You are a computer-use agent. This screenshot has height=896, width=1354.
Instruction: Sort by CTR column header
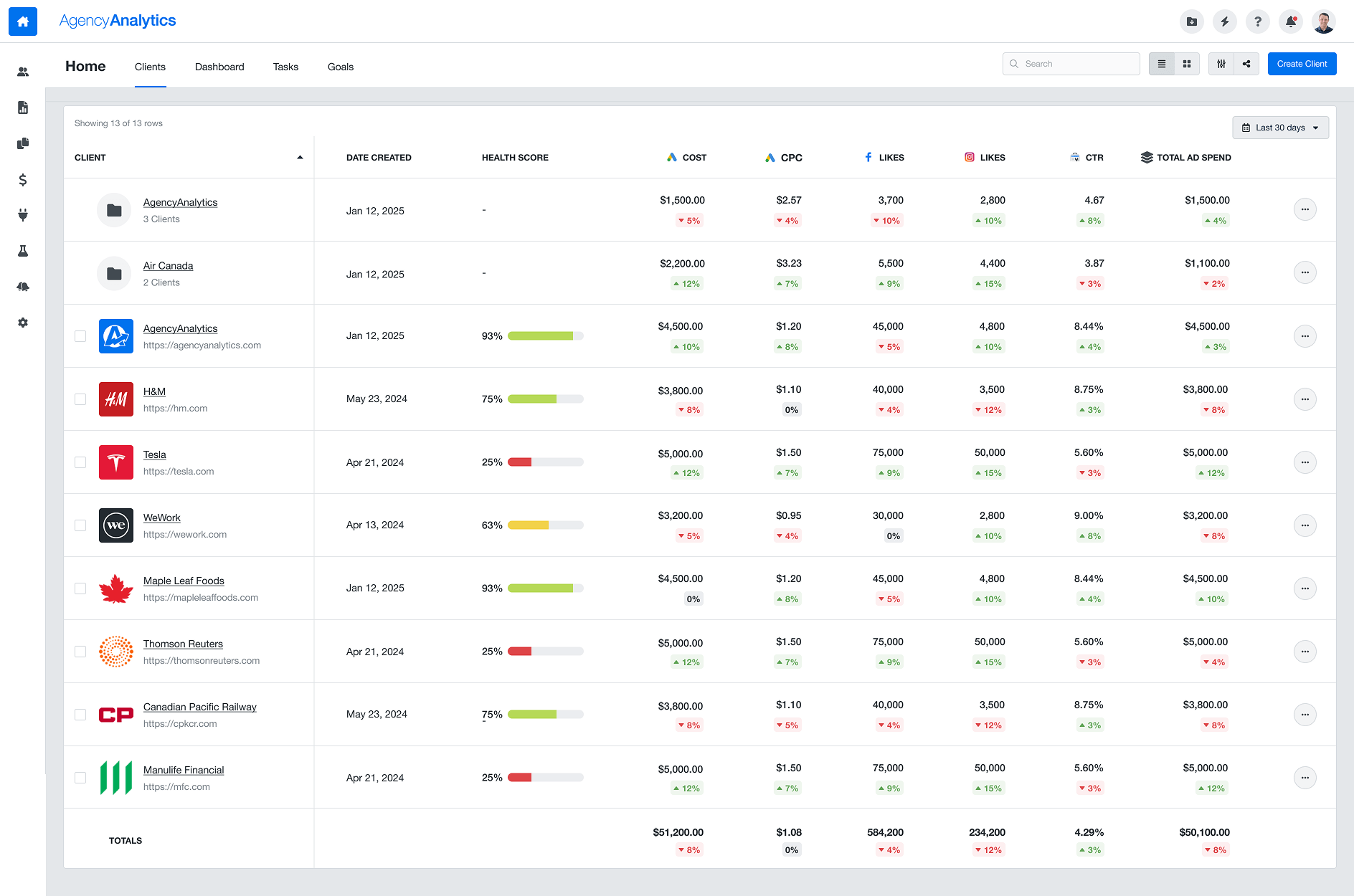(1086, 158)
